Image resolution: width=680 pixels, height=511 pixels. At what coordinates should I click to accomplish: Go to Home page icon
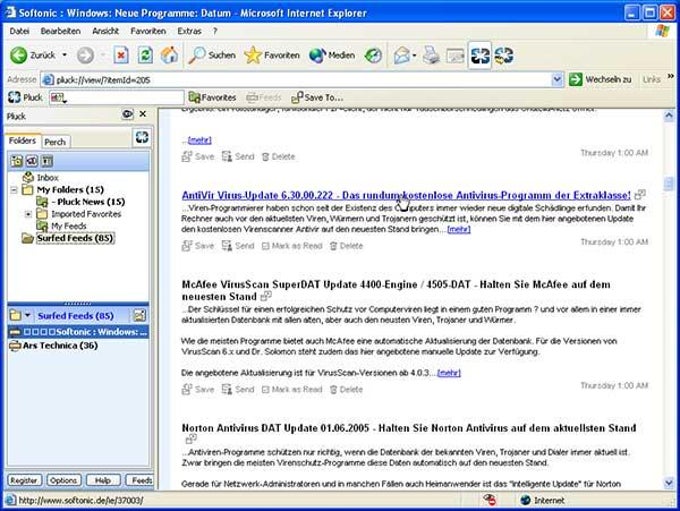pyautogui.click(x=169, y=56)
